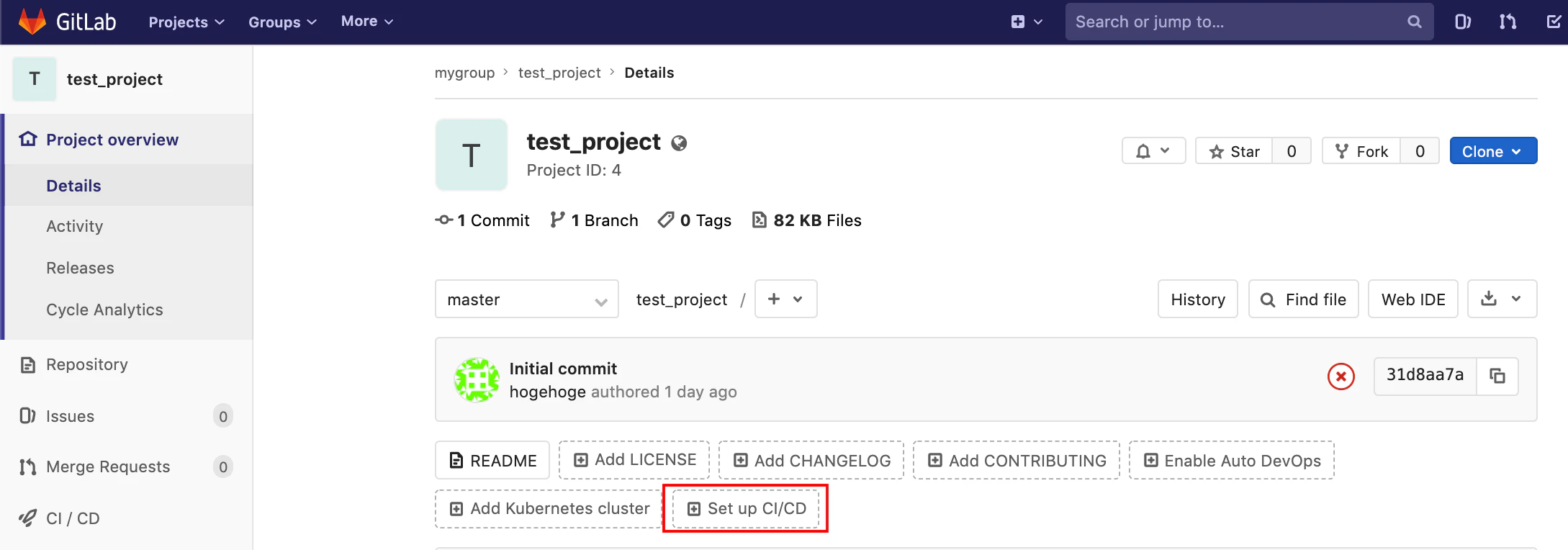
Task: Open the Clone dropdown
Action: click(x=1493, y=151)
